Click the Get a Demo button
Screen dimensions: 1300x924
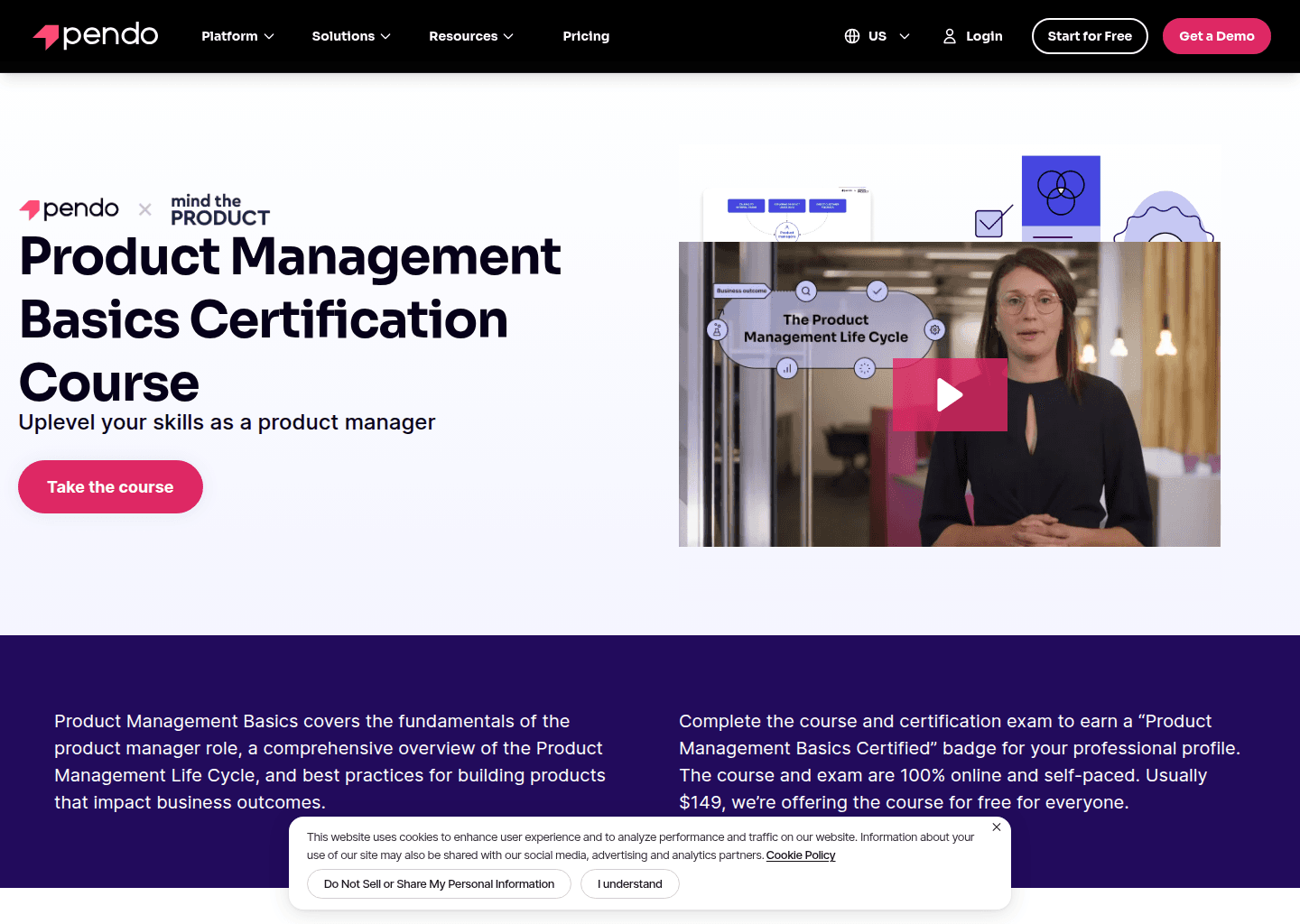point(1216,35)
